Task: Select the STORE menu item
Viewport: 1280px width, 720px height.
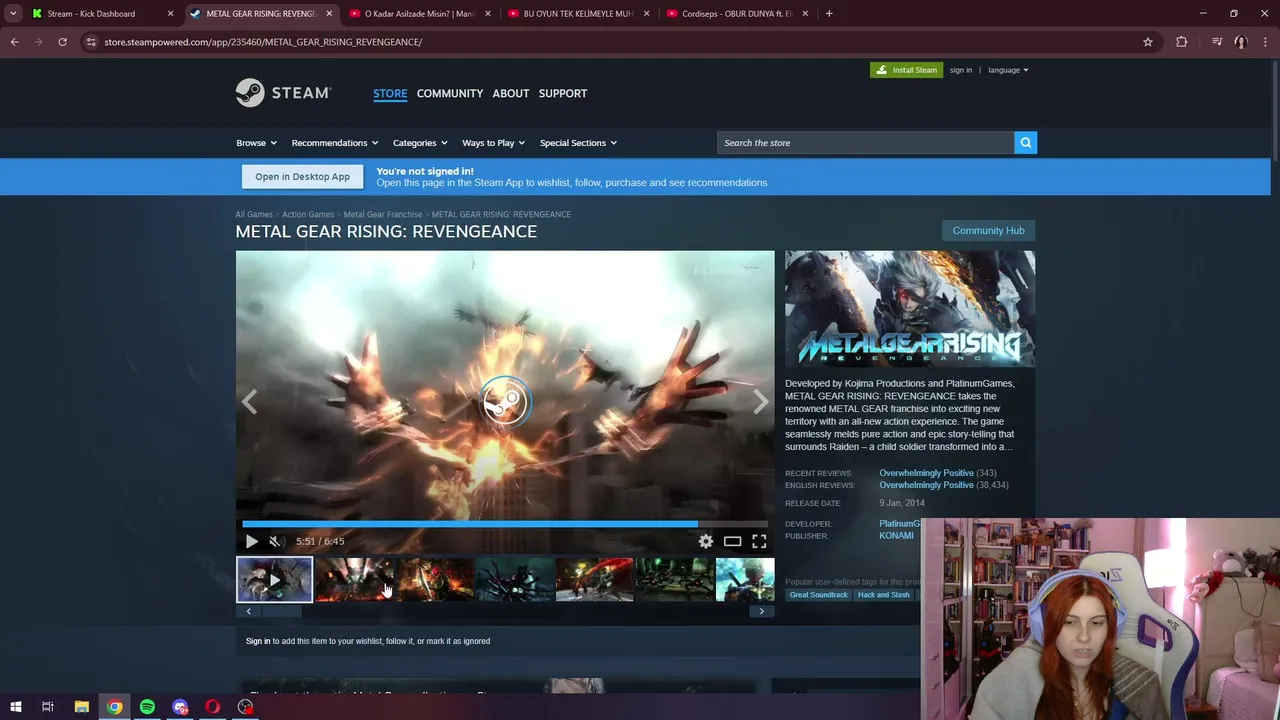Action: pyautogui.click(x=390, y=93)
